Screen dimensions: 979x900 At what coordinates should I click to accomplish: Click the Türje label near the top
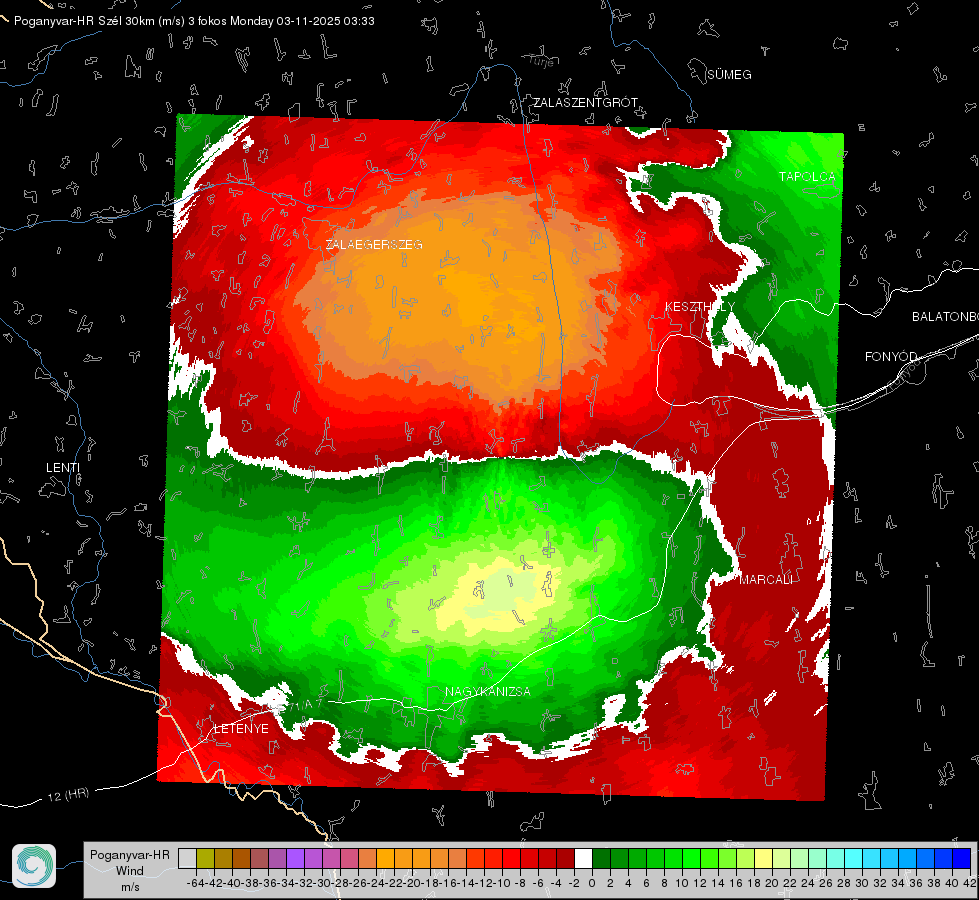click(x=541, y=61)
